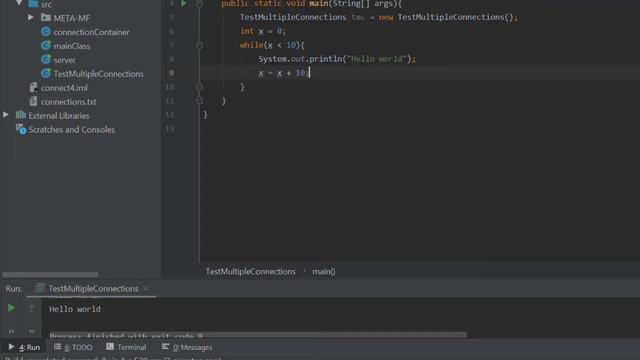Click TestMultipleConnections breadcrumb
The width and height of the screenshot is (640, 360).
pyautogui.click(x=251, y=271)
